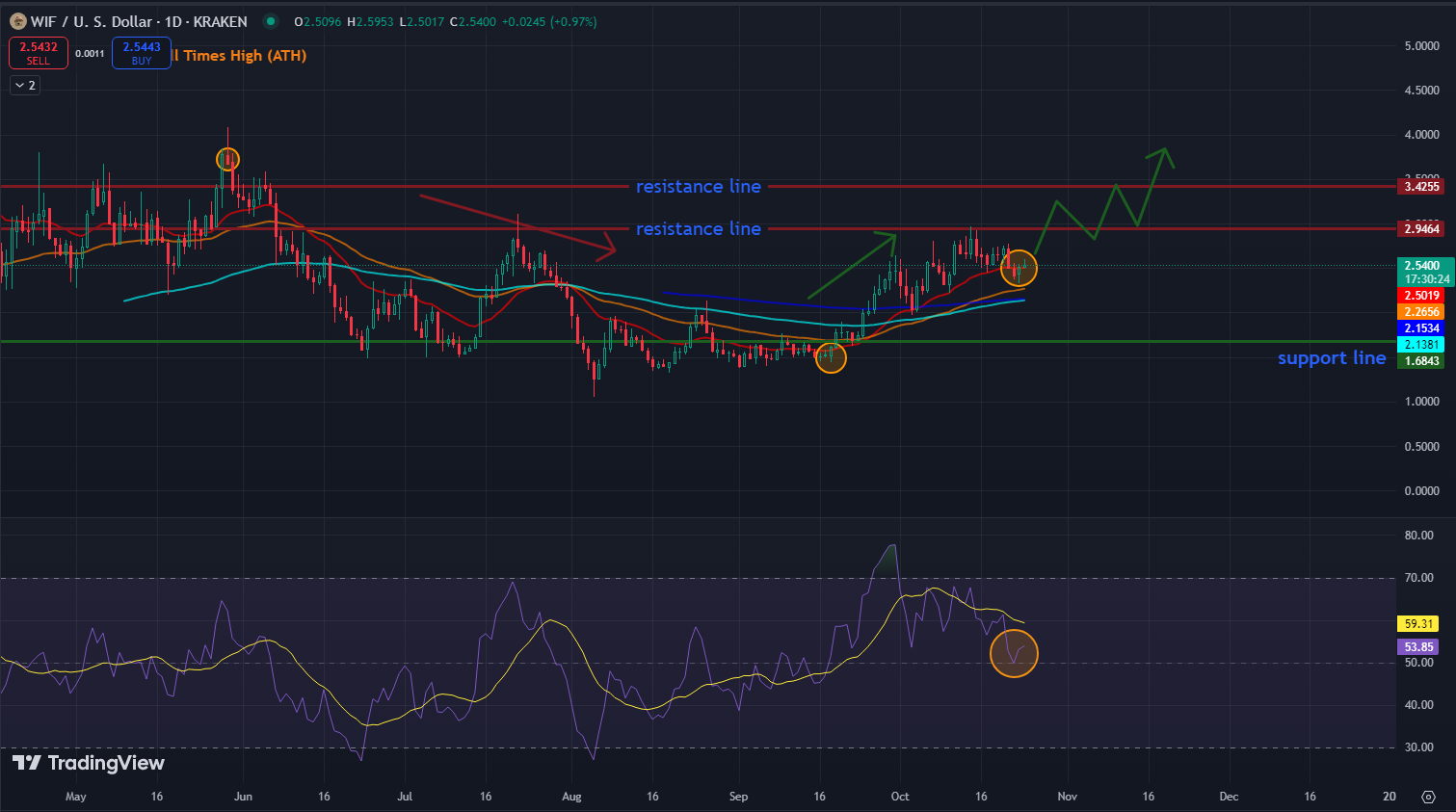Select the resistance line text at 3.4255 level
Viewport: 1456px width, 812px height.
tap(698, 186)
